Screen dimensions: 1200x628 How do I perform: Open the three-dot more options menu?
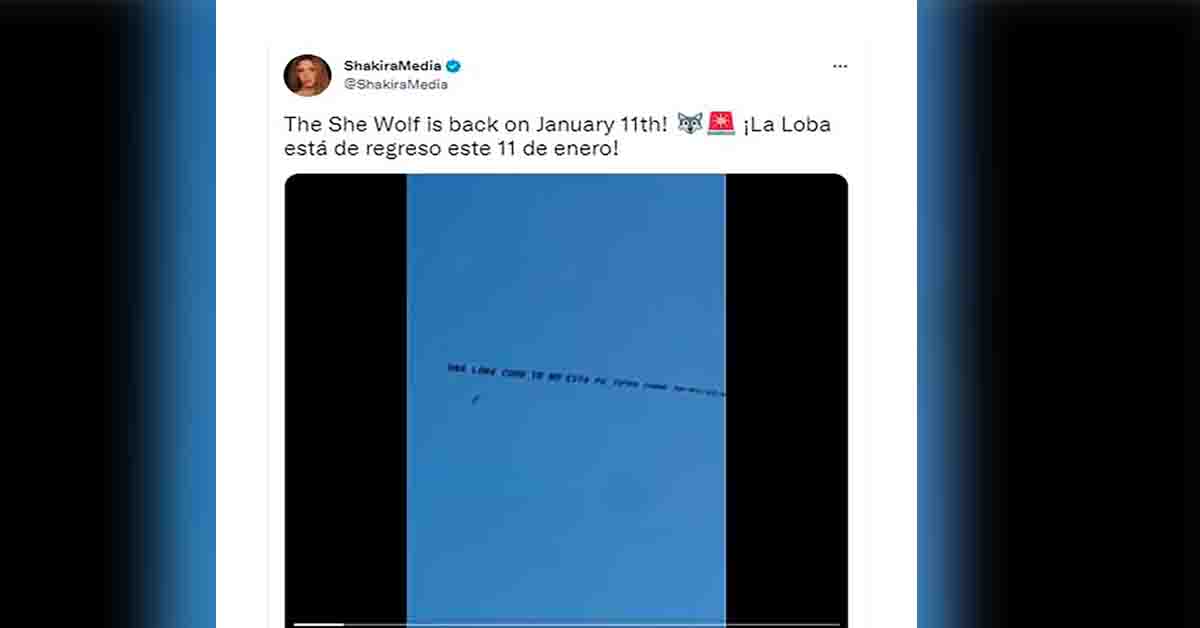pyautogui.click(x=840, y=66)
